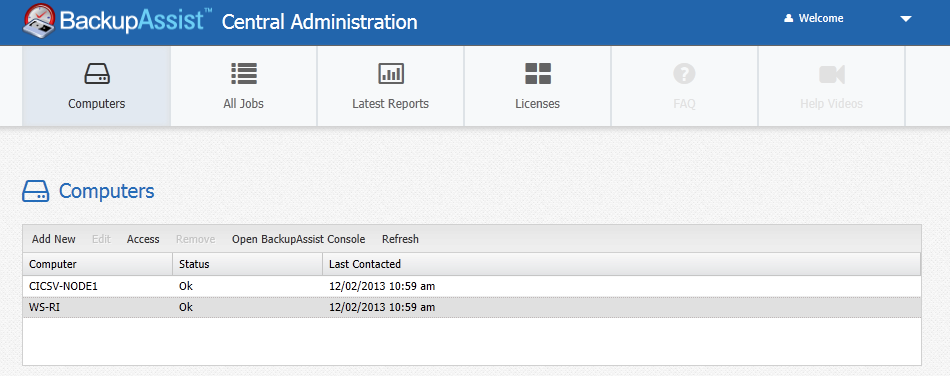Sort by Last Contacted column header

tap(621, 264)
